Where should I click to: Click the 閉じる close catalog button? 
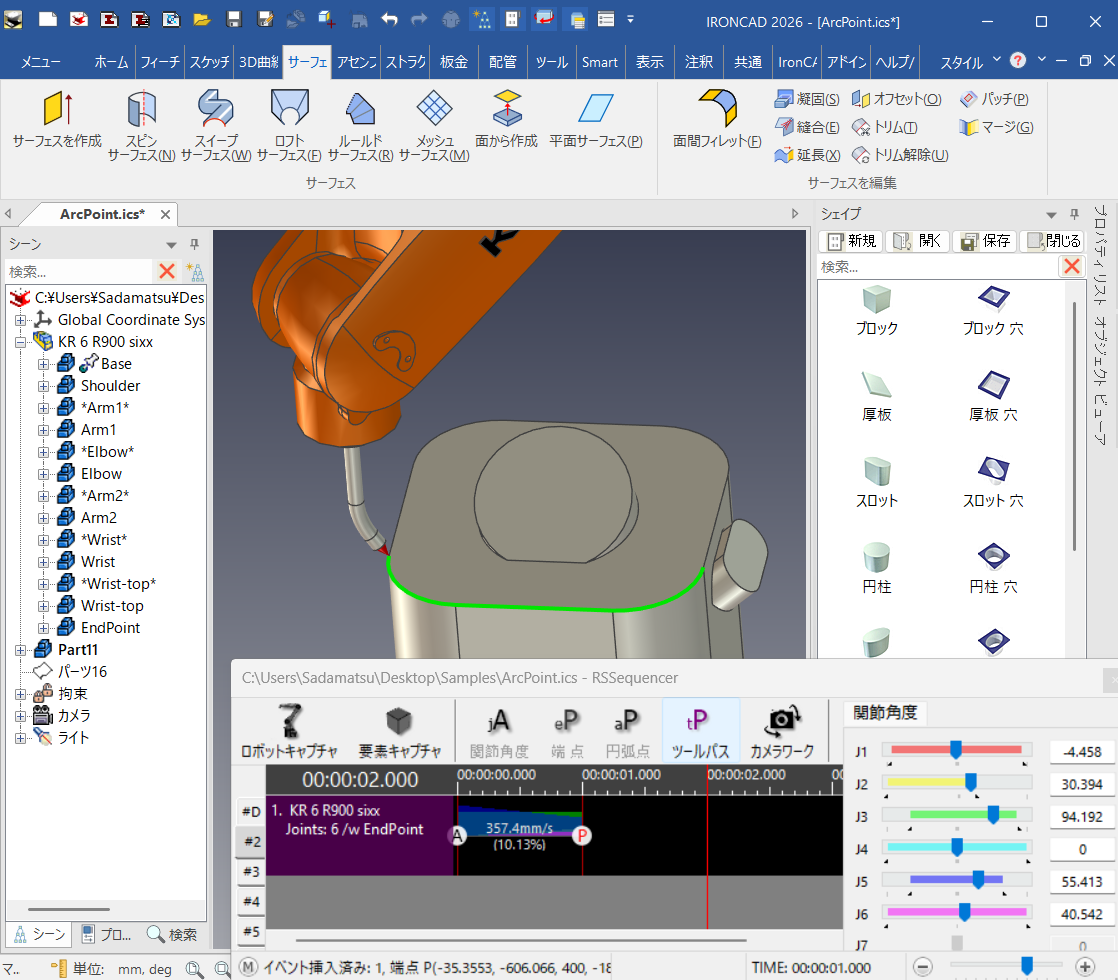pyautogui.click(x=1054, y=241)
